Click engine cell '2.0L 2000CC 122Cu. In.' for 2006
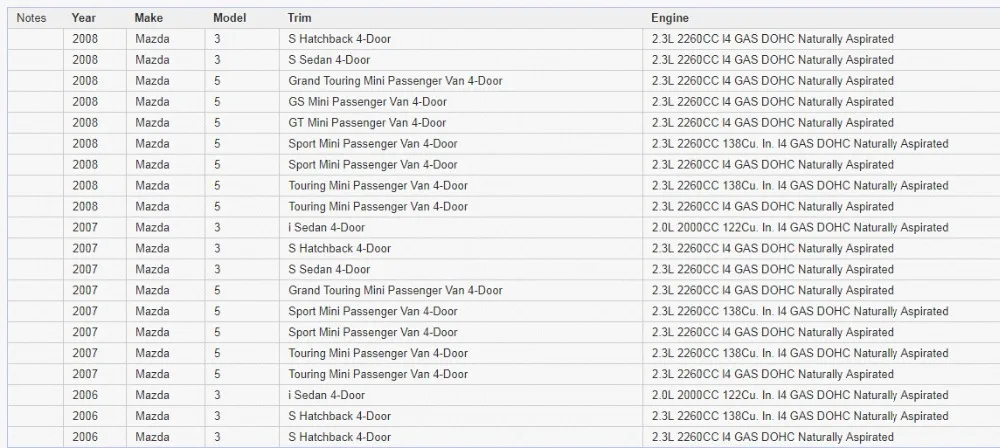This screenshot has height=448, width=1000. 821,395
